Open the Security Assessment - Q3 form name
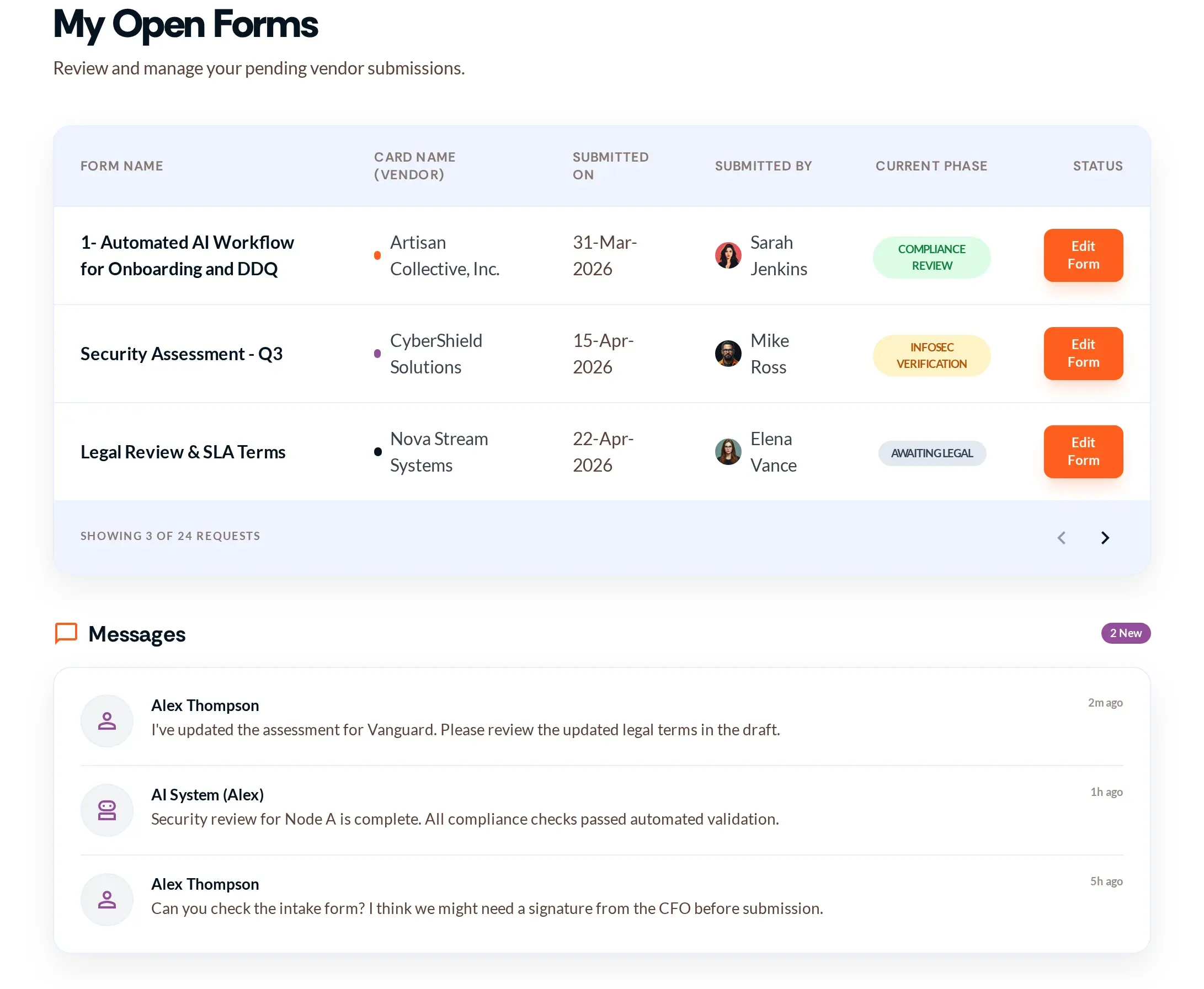 [x=181, y=354]
